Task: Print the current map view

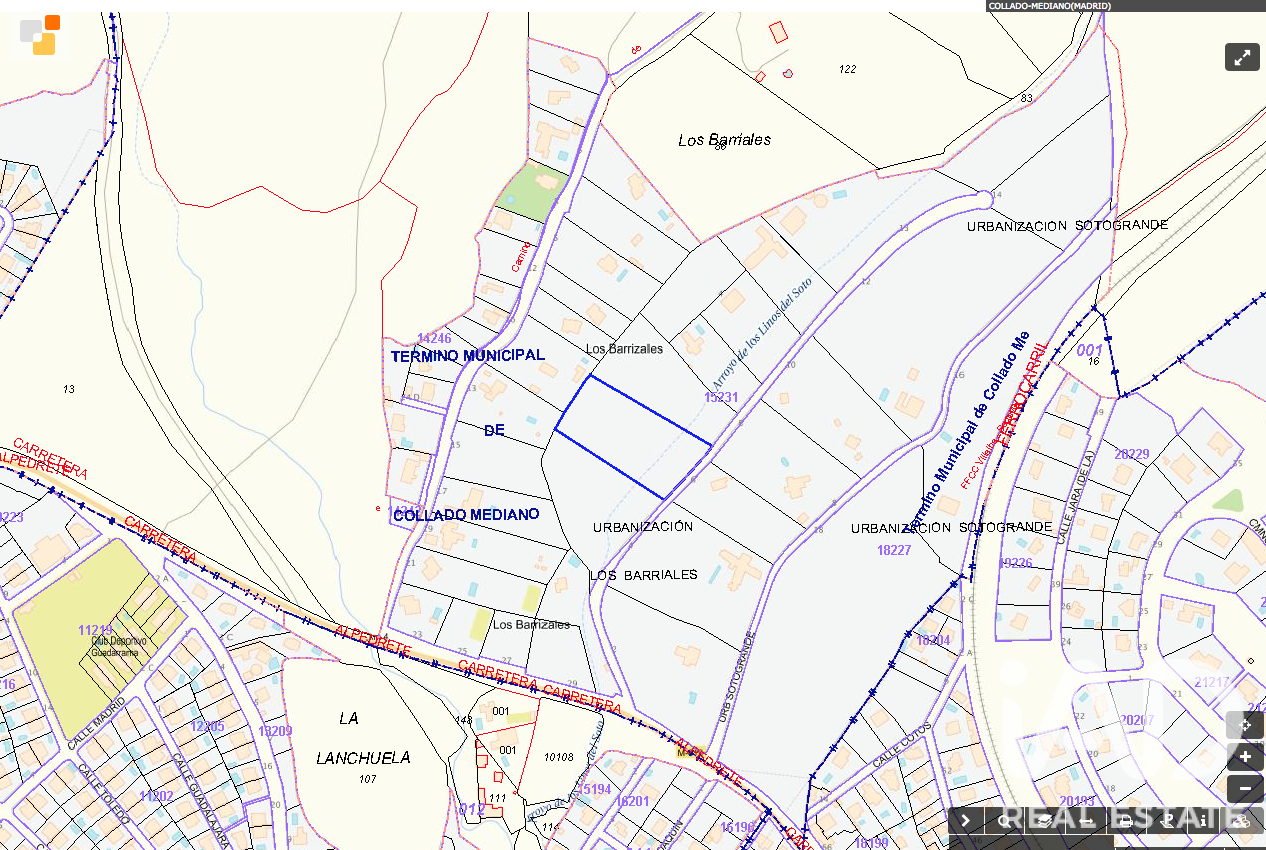Action: click(x=1124, y=820)
